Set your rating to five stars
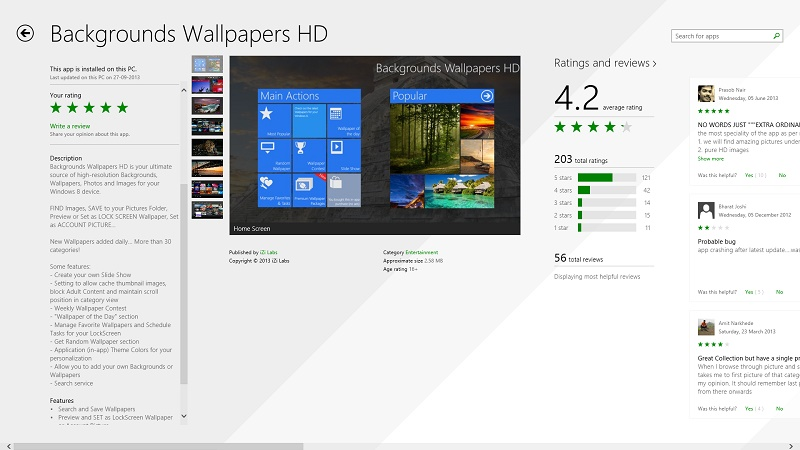 pos(122,108)
